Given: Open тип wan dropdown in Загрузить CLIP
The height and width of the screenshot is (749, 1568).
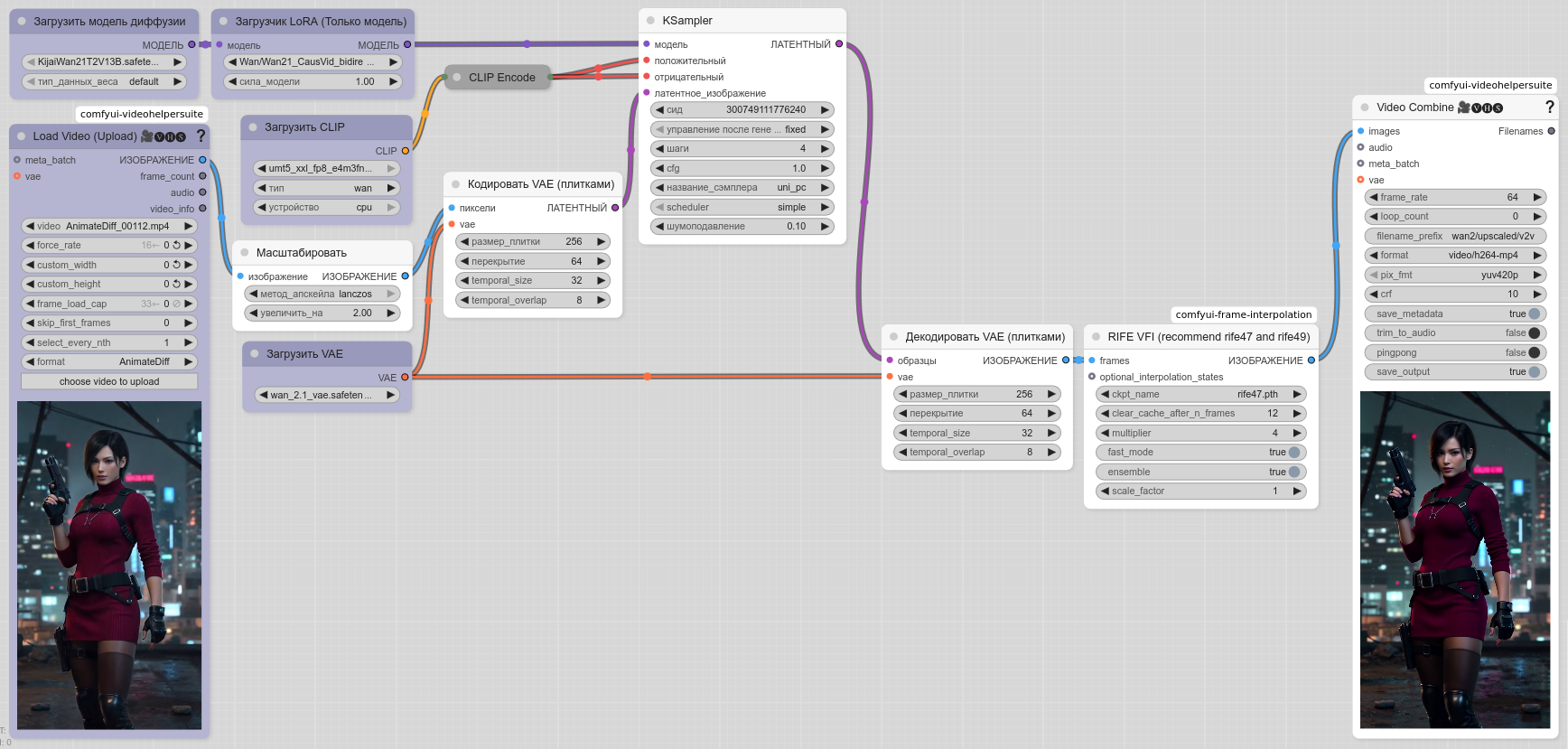Looking at the screenshot, I should [x=327, y=189].
